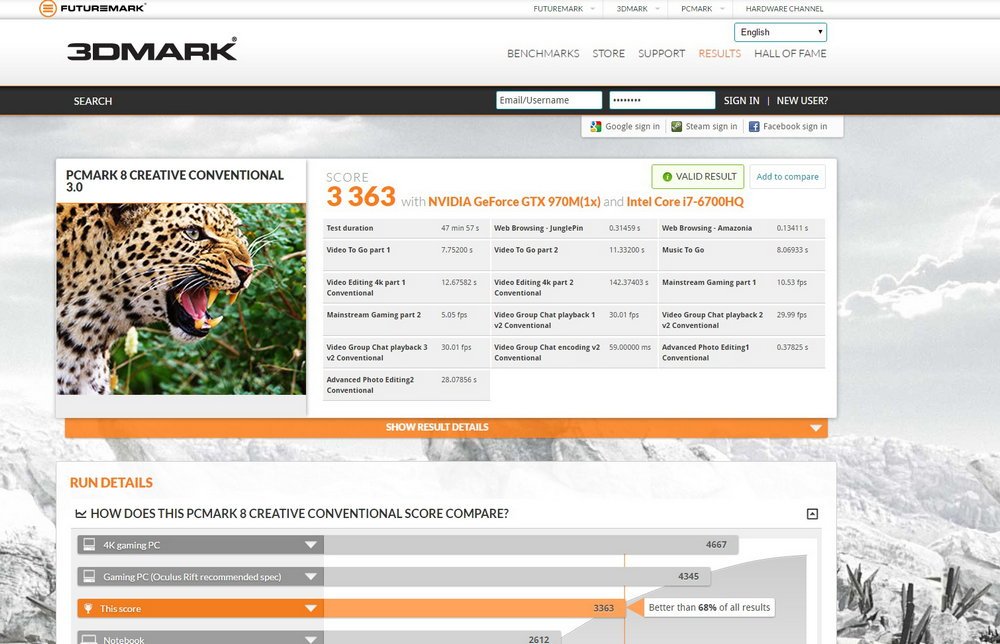
Task: Expand the 4K gaming PC row
Action: [310, 545]
